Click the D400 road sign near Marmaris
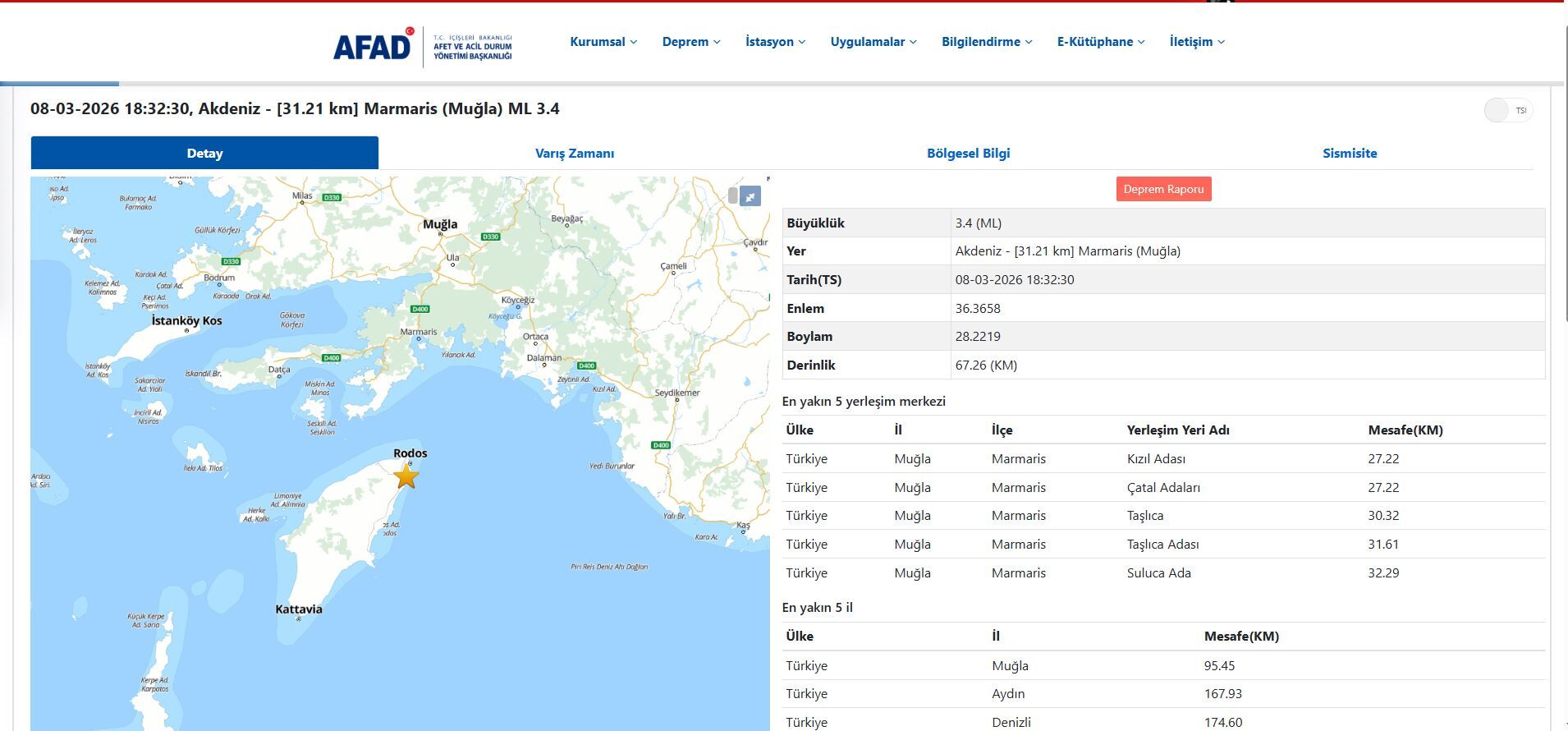 point(420,309)
